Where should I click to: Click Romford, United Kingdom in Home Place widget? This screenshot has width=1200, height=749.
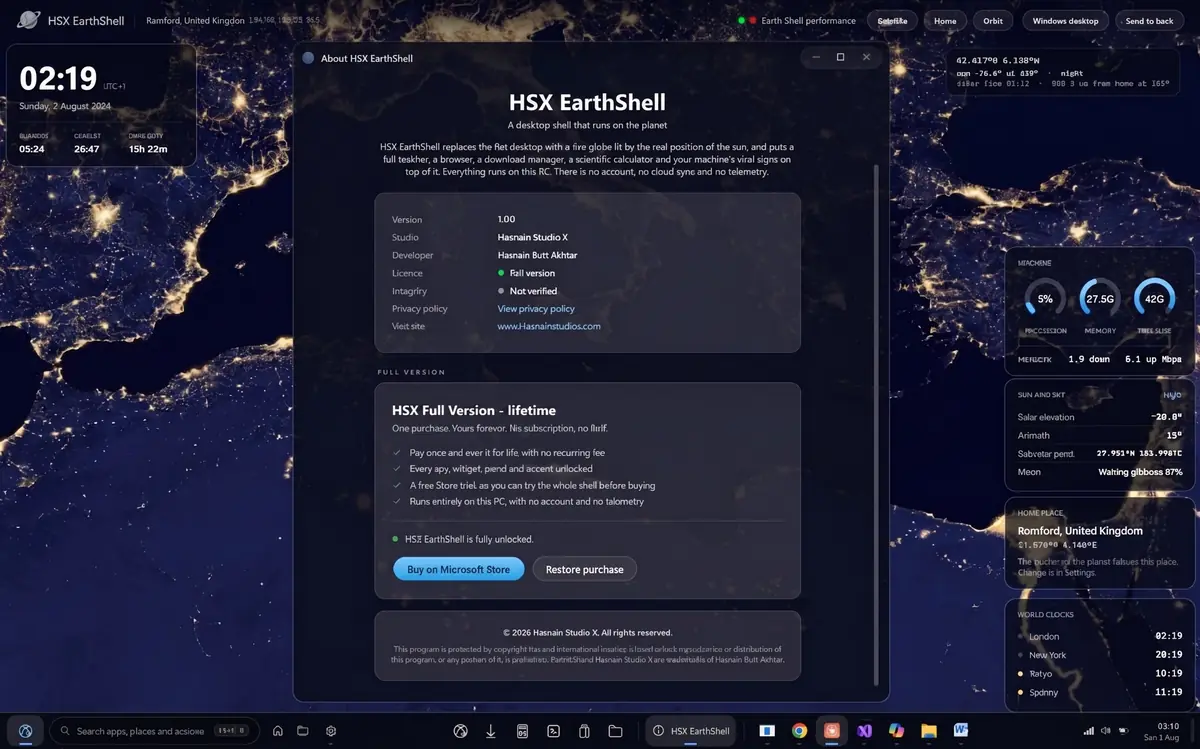coord(1080,531)
